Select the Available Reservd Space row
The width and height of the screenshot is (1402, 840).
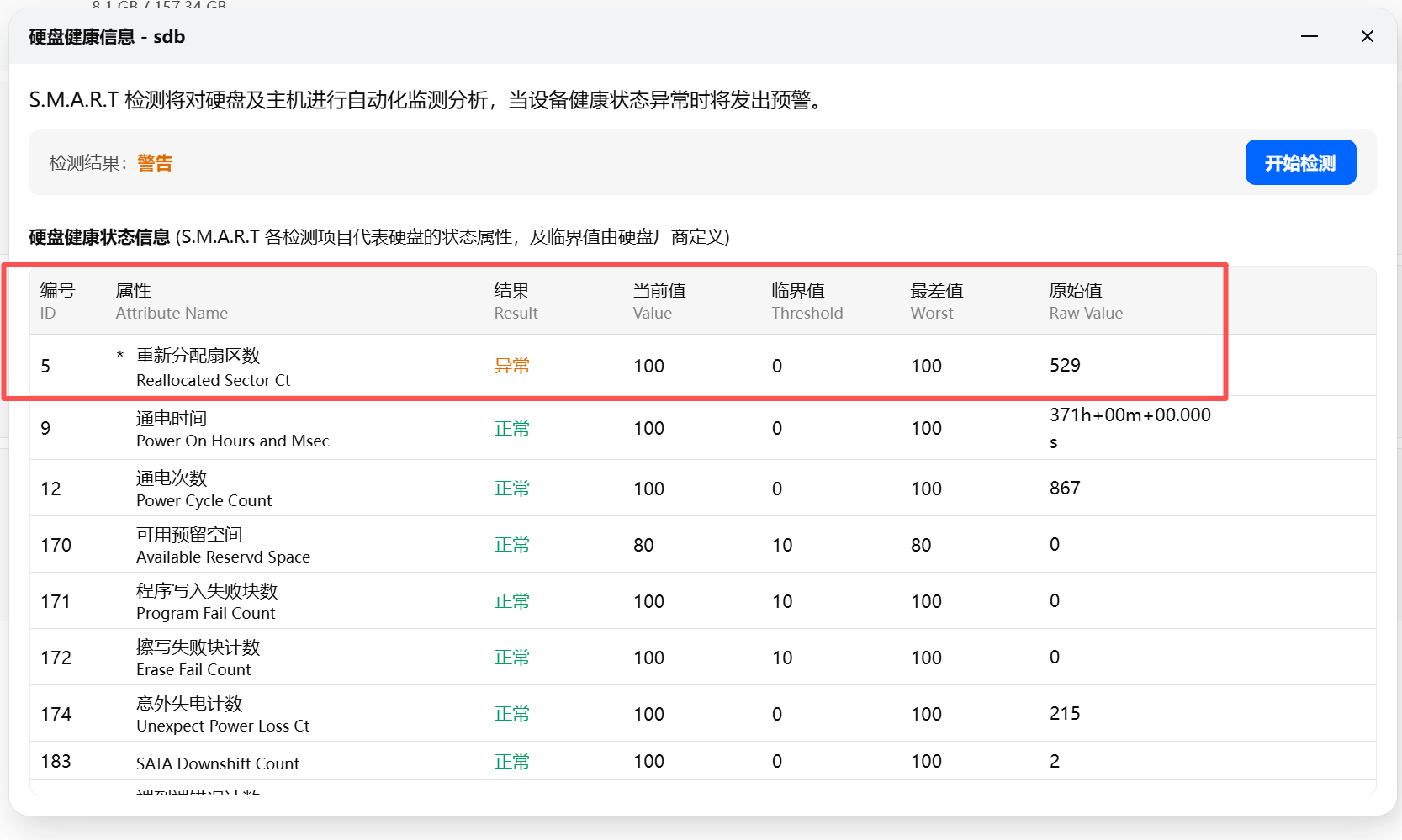[x=223, y=545]
